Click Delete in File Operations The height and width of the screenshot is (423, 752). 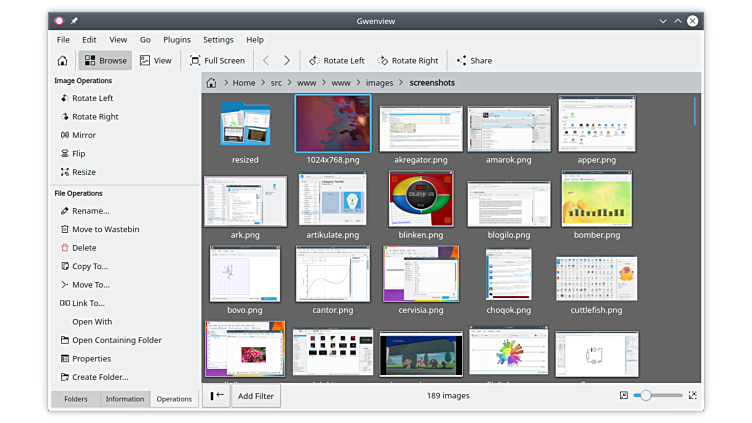click(x=84, y=248)
